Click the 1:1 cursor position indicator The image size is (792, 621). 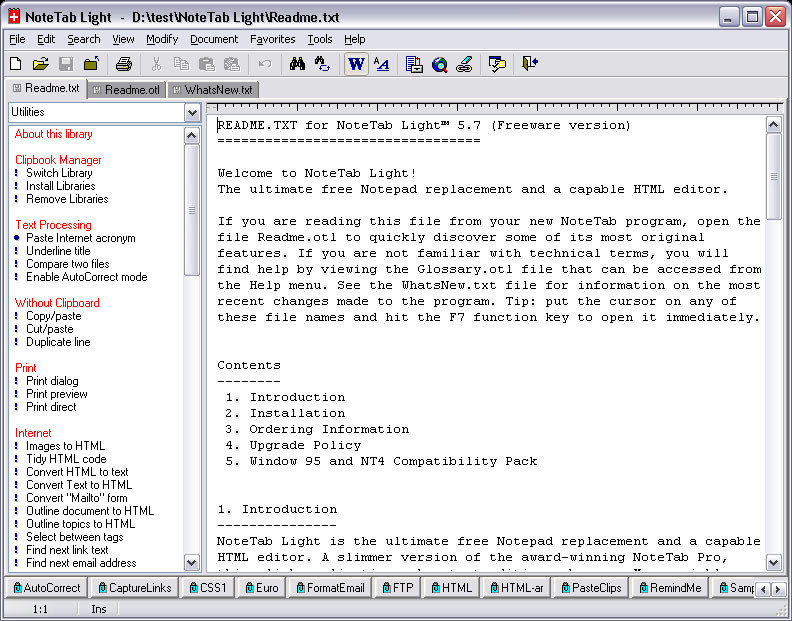point(40,609)
